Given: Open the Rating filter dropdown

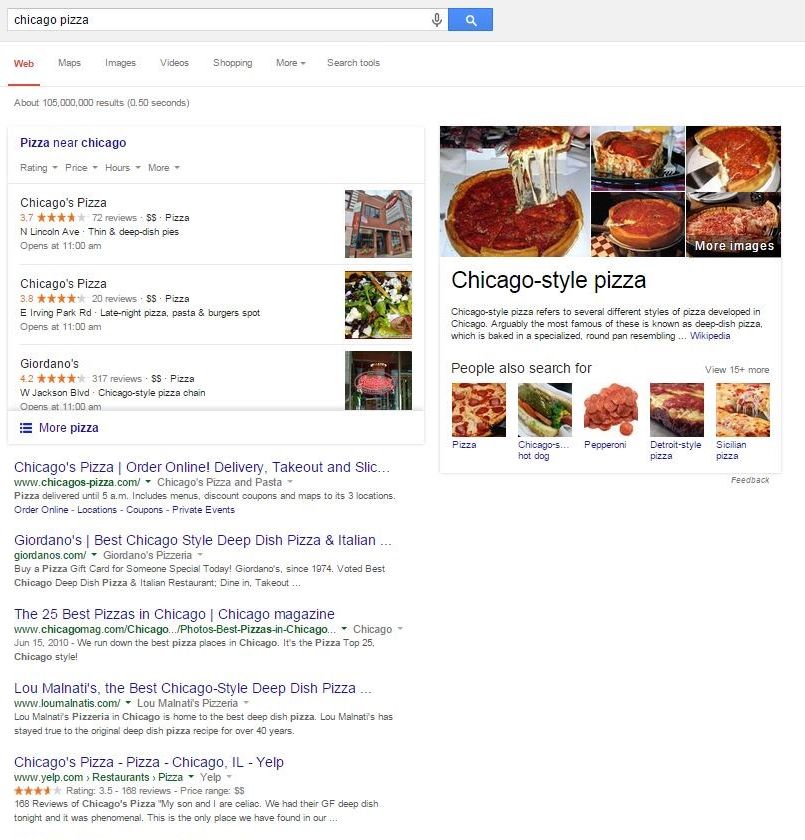Looking at the screenshot, I should [x=39, y=168].
